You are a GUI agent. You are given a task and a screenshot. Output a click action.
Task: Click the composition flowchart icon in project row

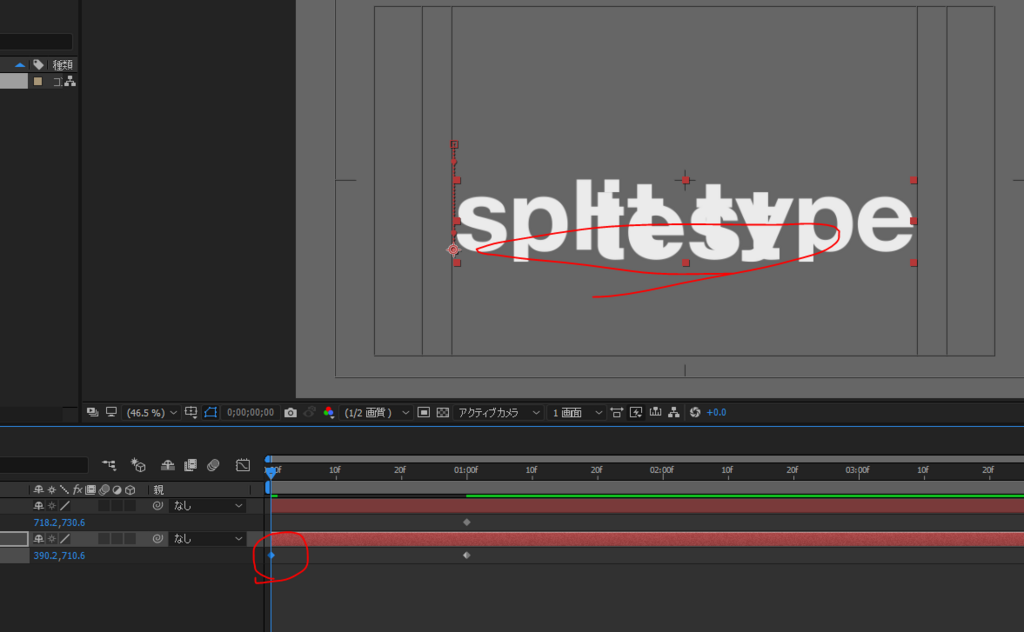(x=70, y=82)
